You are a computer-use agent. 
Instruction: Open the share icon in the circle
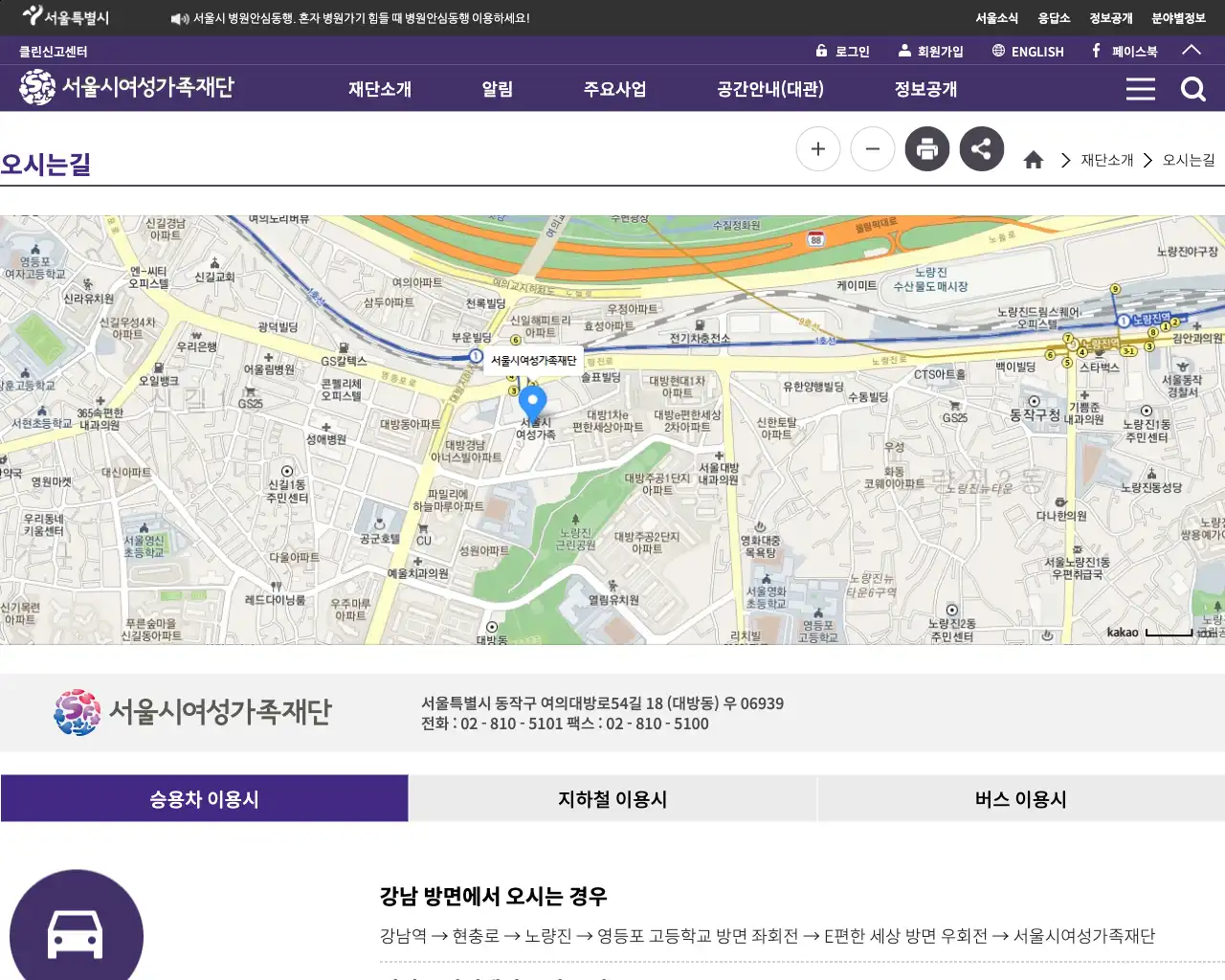click(x=982, y=148)
